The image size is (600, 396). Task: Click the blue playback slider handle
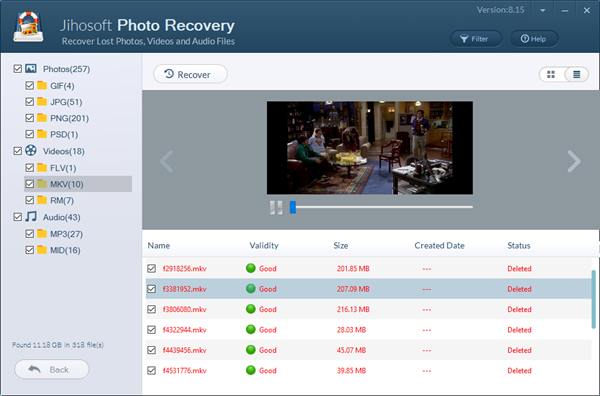(293, 207)
